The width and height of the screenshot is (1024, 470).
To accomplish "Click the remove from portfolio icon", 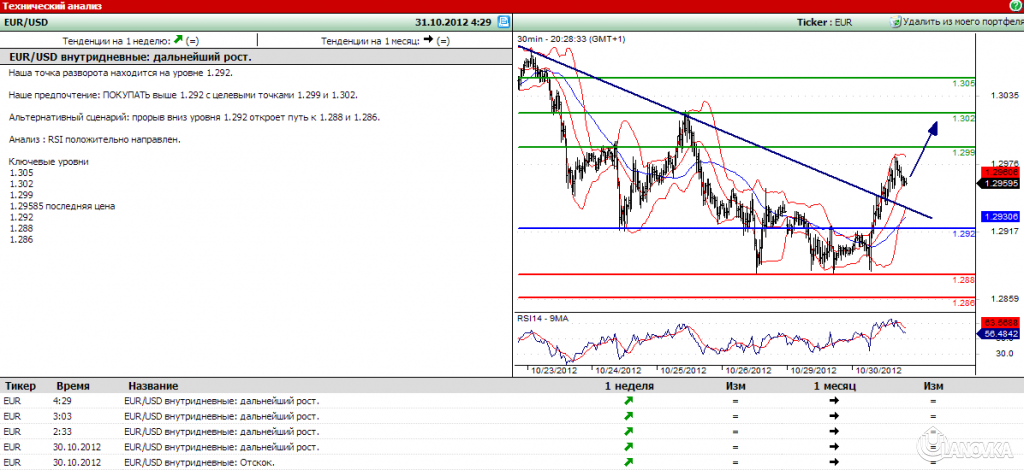I will click(x=895, y=22).
